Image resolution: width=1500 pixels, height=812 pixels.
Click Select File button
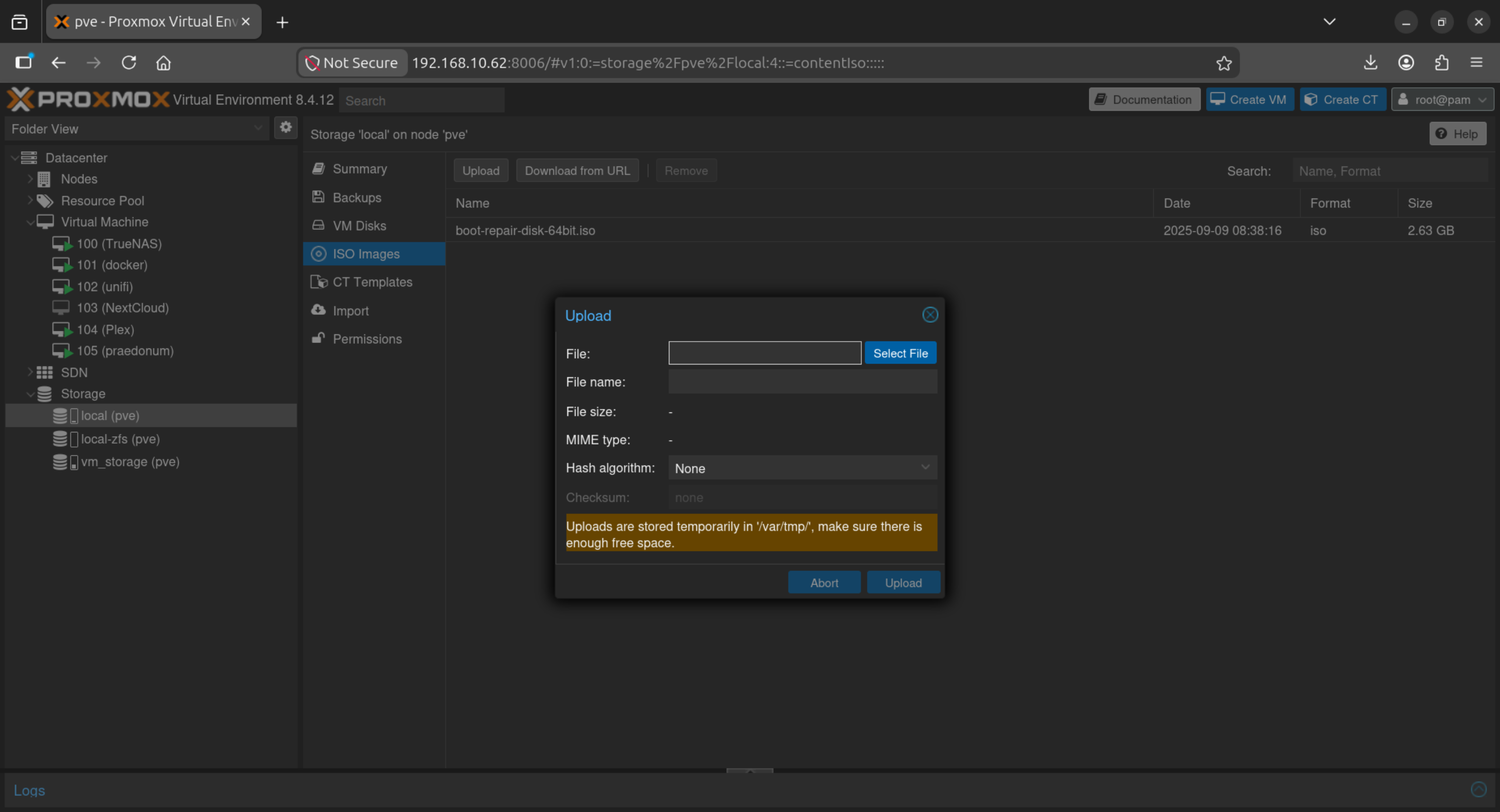coord(900,353)
